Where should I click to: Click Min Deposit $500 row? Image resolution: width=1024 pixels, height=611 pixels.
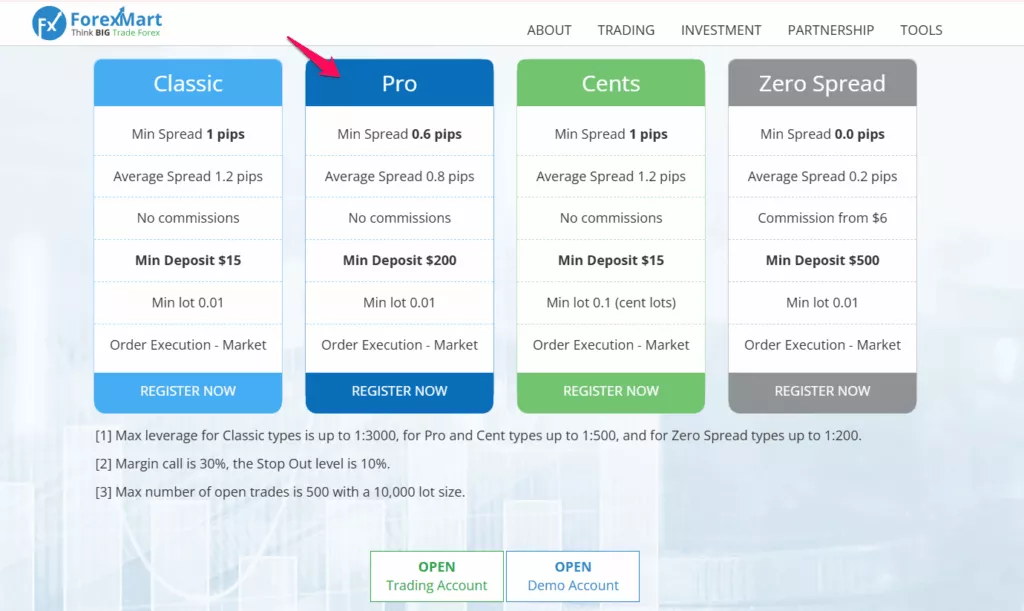click(823, 260)
